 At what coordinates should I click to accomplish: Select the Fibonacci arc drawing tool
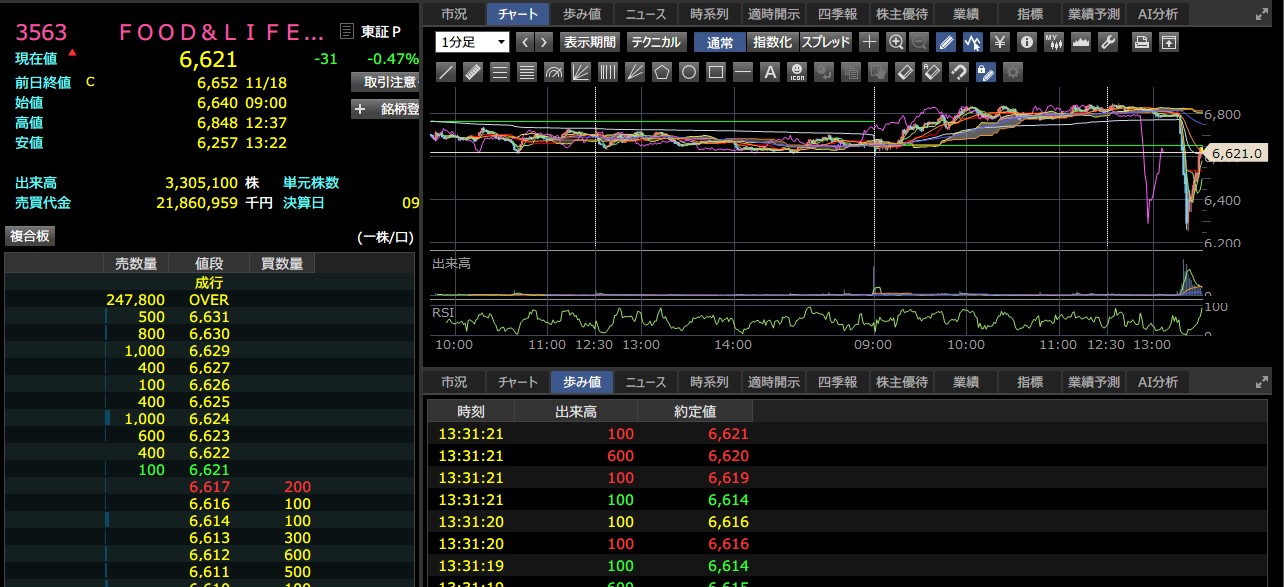pos(555,72)
